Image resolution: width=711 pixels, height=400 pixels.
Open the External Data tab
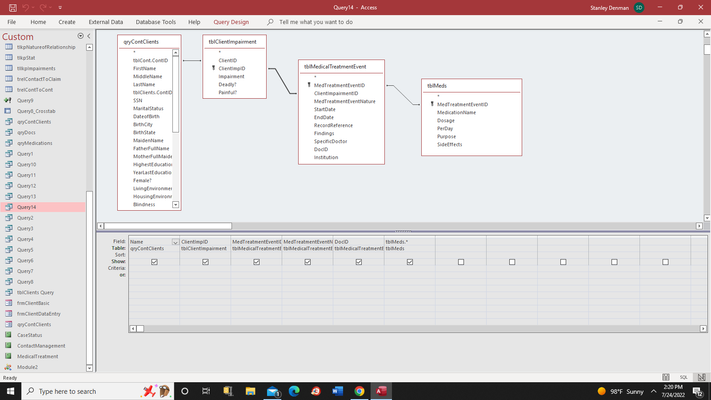tap(106, 22)
